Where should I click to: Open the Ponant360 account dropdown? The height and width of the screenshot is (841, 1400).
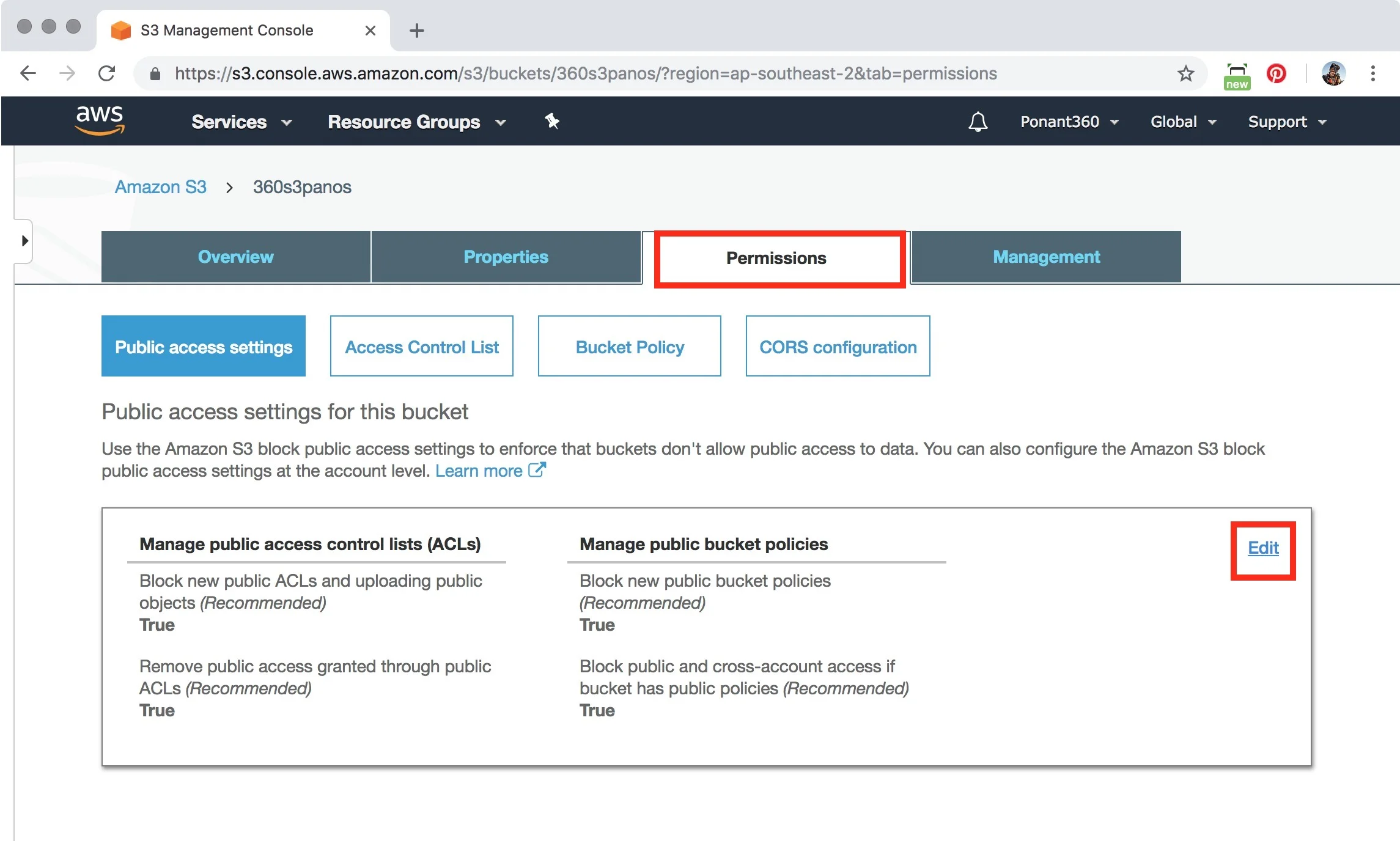tap(1069, 122)
